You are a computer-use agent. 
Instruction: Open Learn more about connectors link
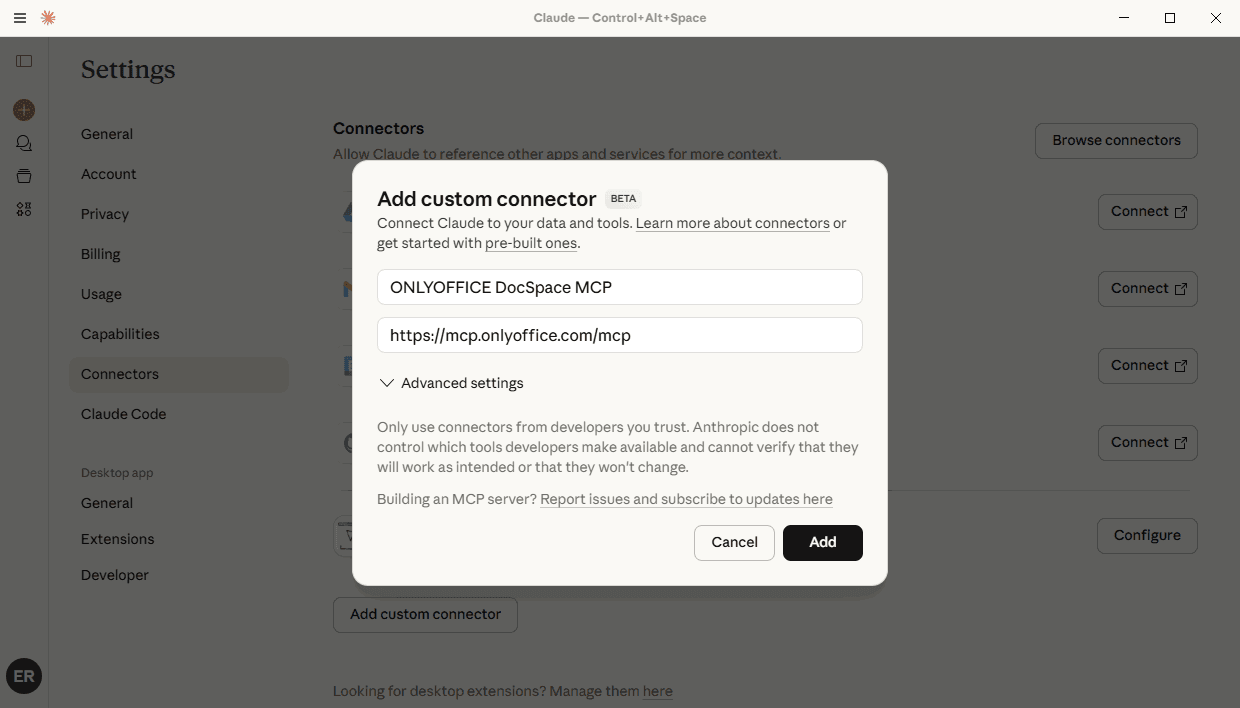coord(732,223)
